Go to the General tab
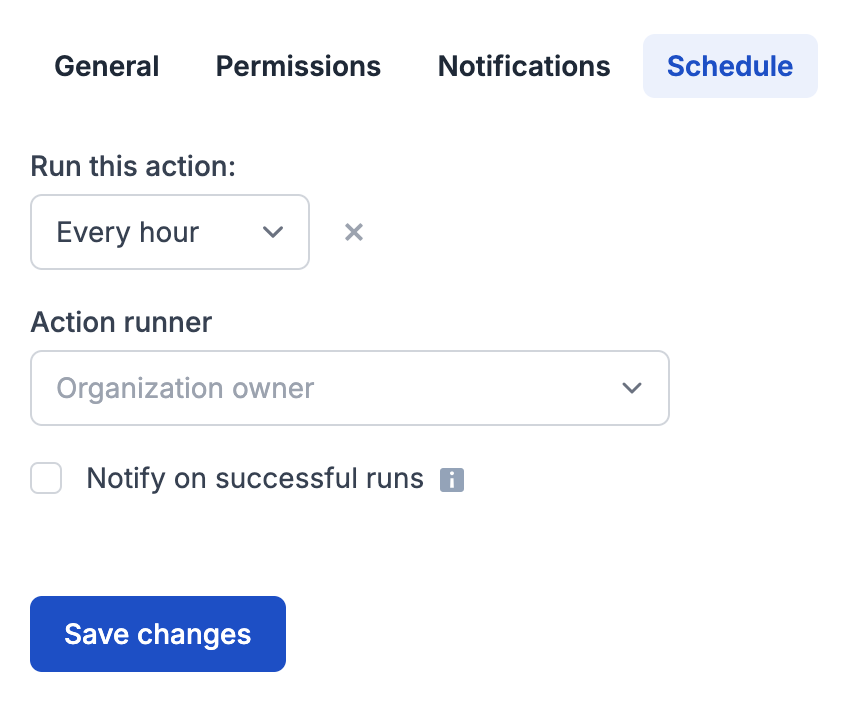The image size is (864, 708). click(x=106, y=66)
